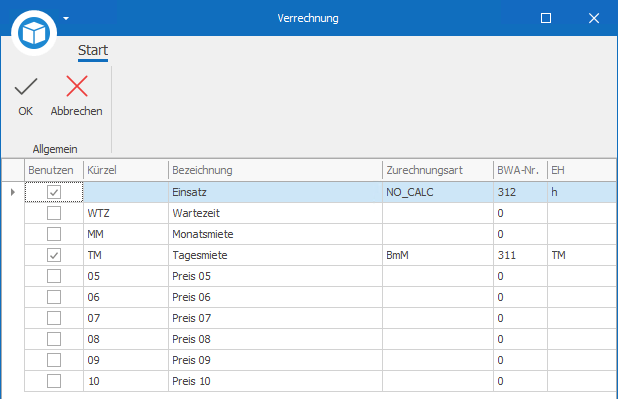618x399 pixels.
Task: Select the MM Kürzel cell
Action: 126,234
